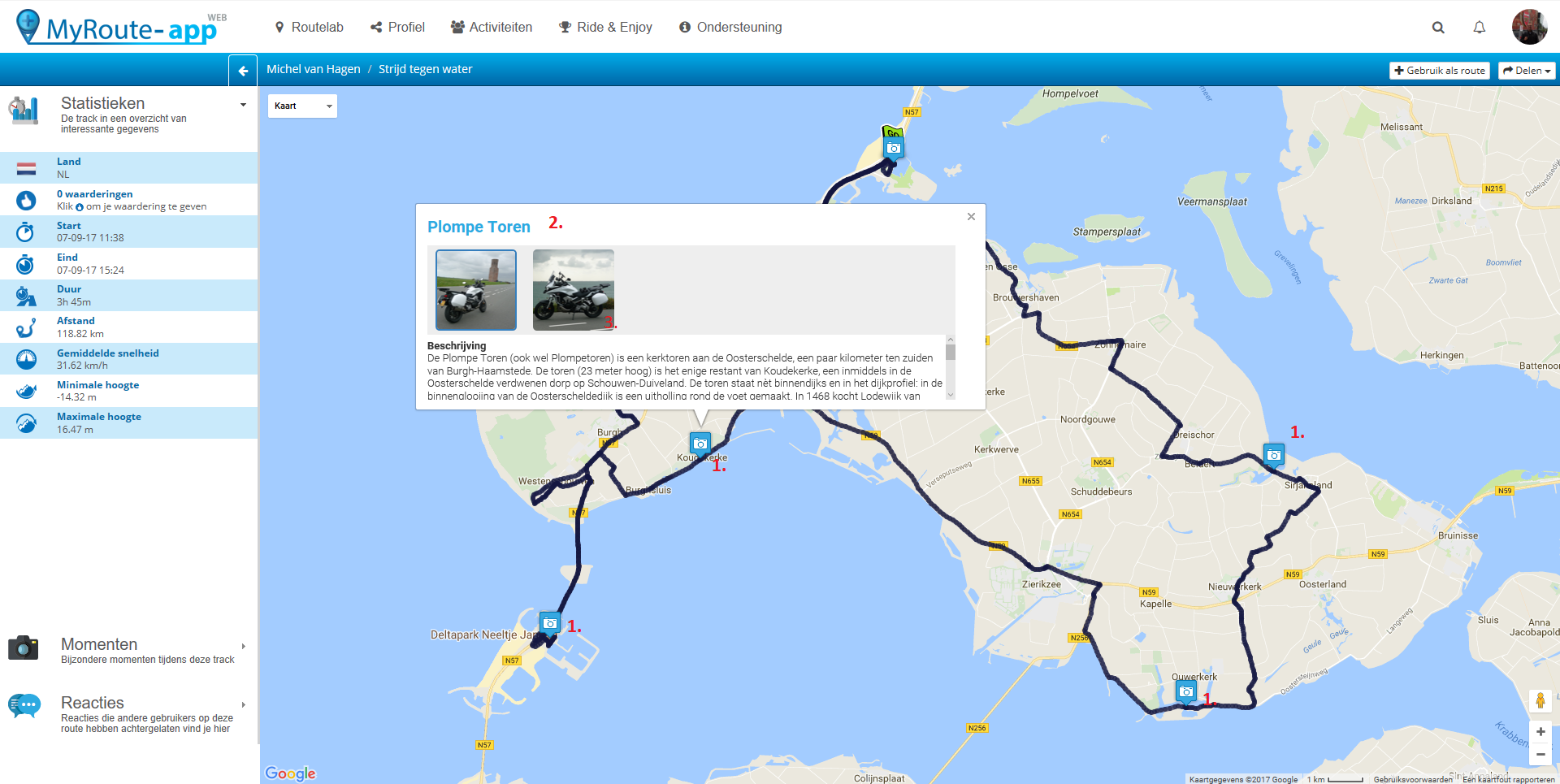Open Gebruiksvoorwaarden link
The image size is (1560, 784).
coord(1413,779)
